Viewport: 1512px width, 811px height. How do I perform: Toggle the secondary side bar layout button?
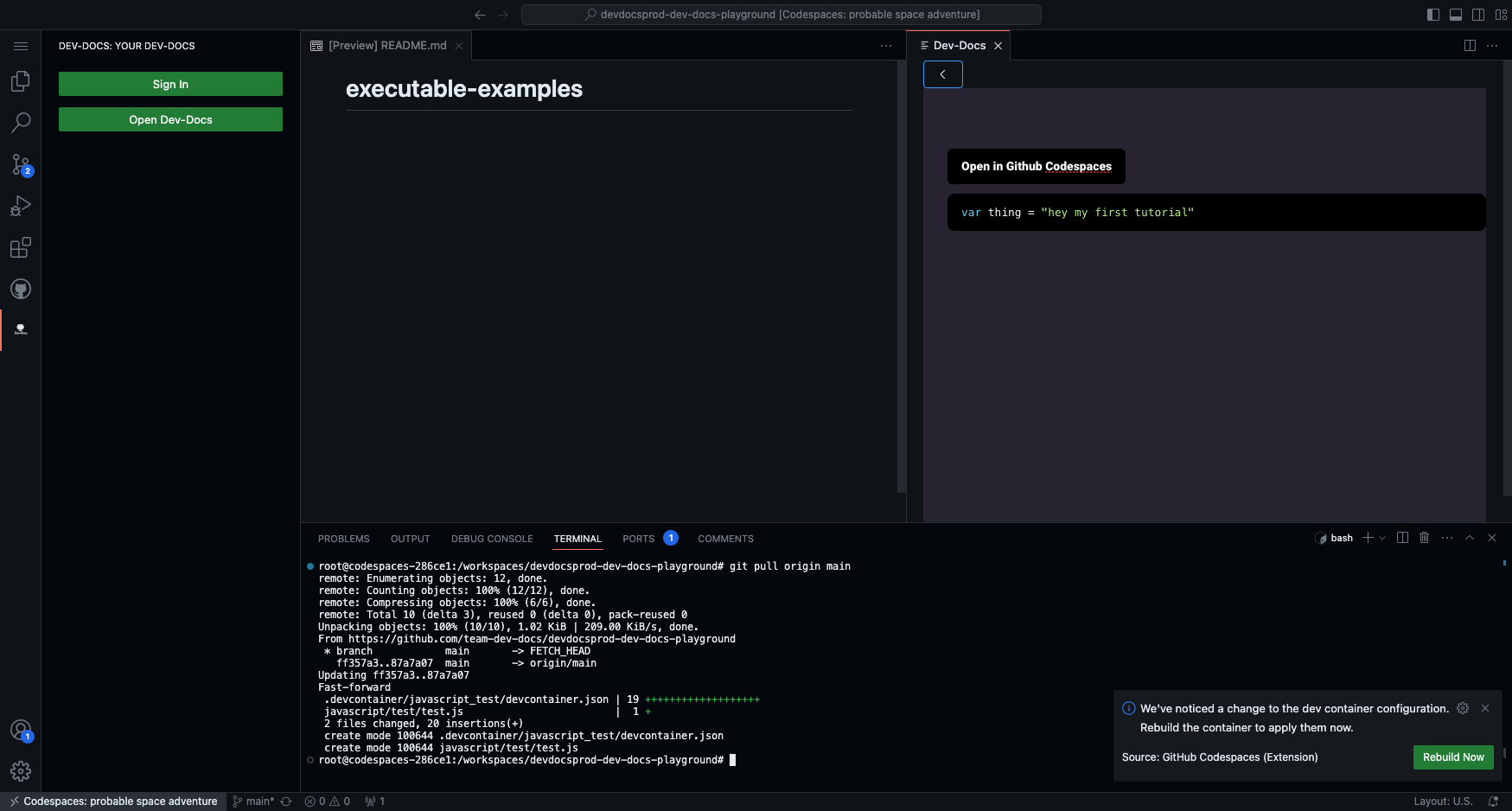tap(1478, 15)
